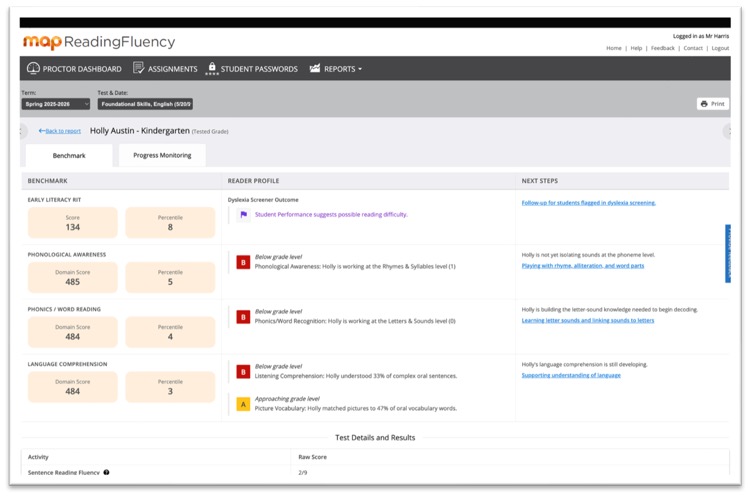Screen dimensions: 750x498
Task: Click the back arrow before Back to report
Action: 42,131
